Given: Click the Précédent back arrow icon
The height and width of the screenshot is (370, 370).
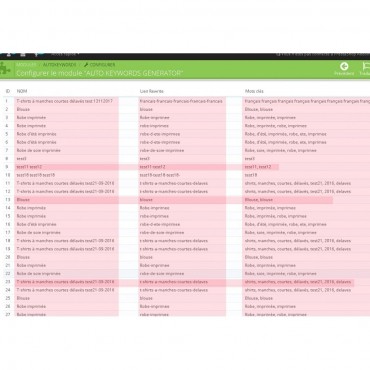Looking at the screenshot, I should [344, 66].
